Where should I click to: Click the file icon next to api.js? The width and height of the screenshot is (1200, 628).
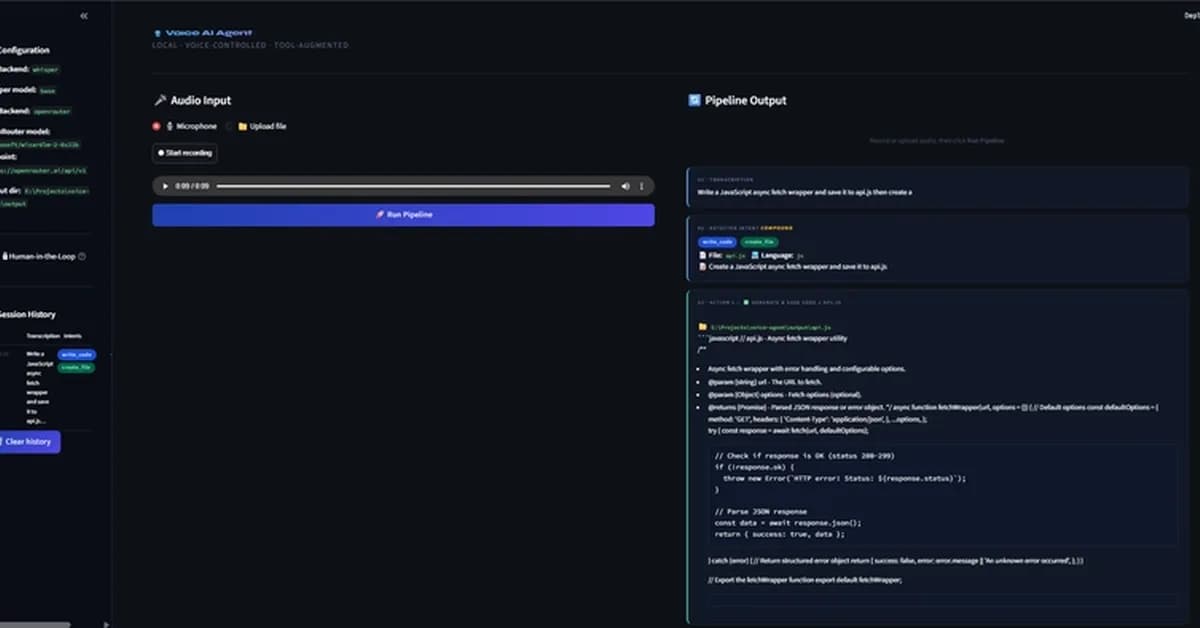[x=703, y=255]
